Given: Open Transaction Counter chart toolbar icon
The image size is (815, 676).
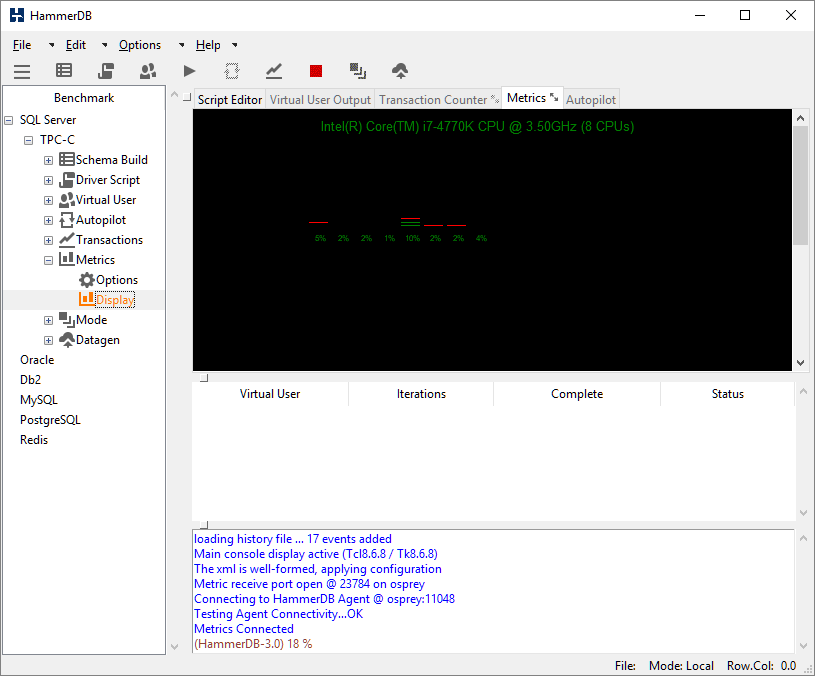Looking at the screenshot, I should pyautogui.click(x=274, y=71).
